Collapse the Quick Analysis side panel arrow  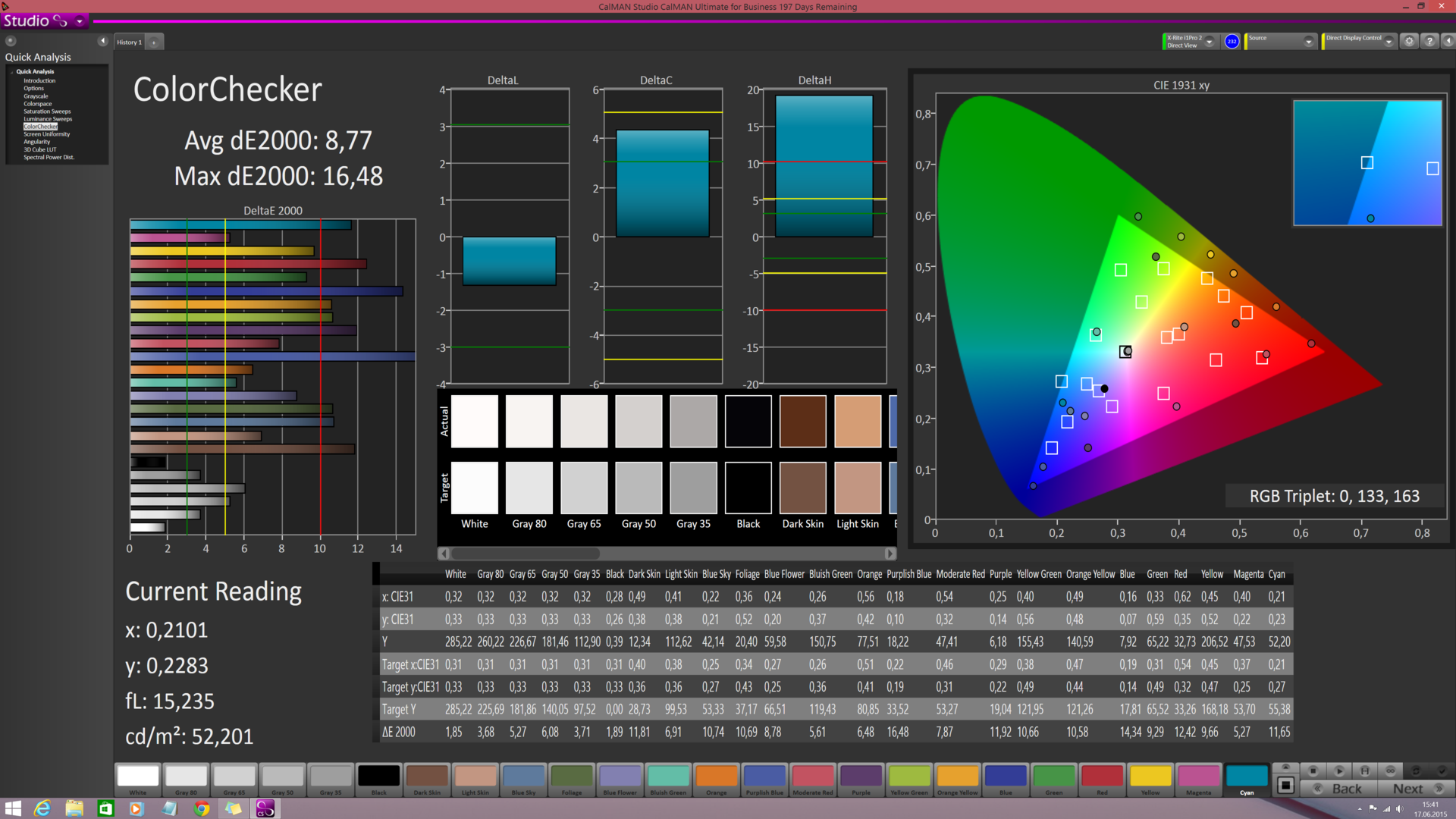102,41
